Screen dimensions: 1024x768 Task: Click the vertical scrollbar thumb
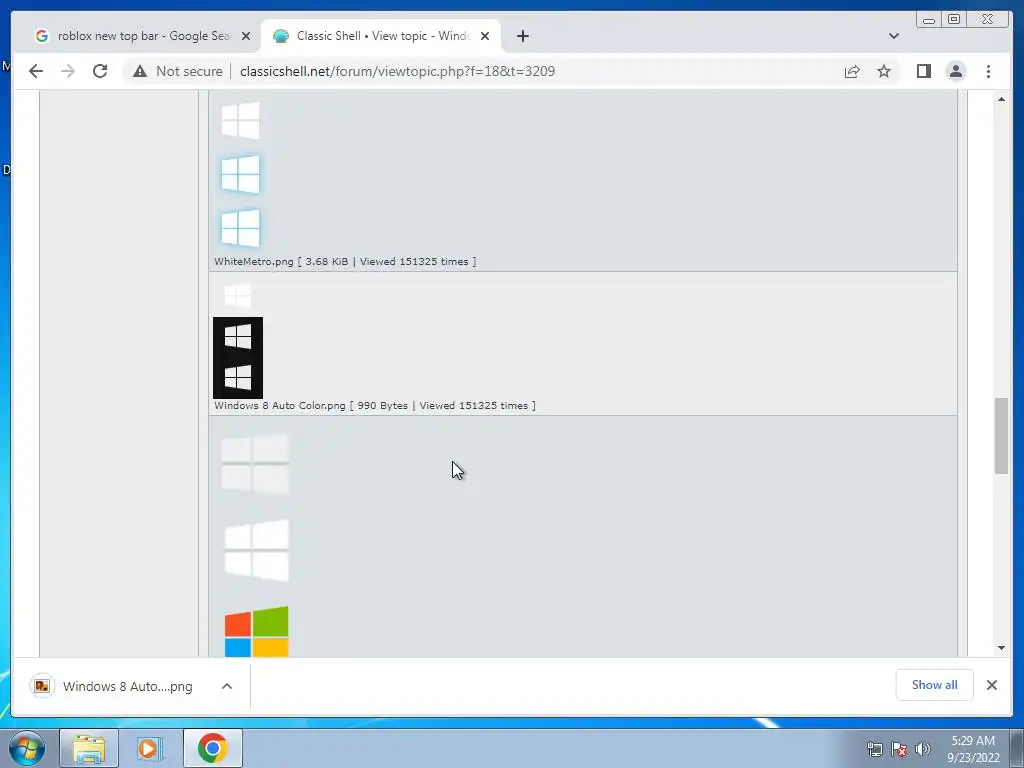1001,436
